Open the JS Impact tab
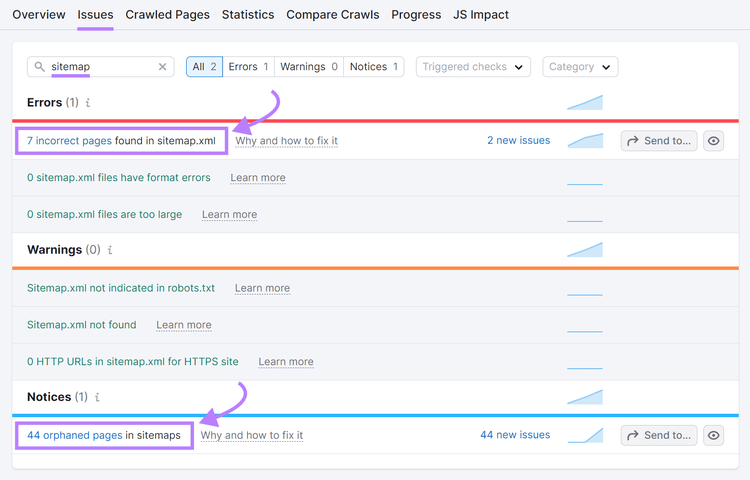Screen dimensions: 750x480 [x=481, y=15]
